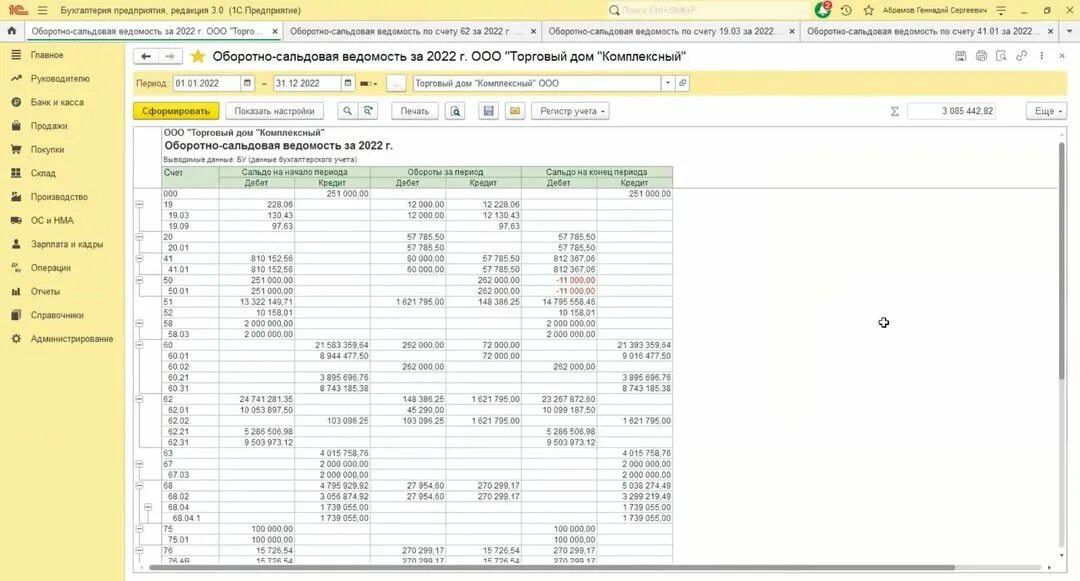
Task: Open the standard period selector dropdown
Action: coord(368,83)
